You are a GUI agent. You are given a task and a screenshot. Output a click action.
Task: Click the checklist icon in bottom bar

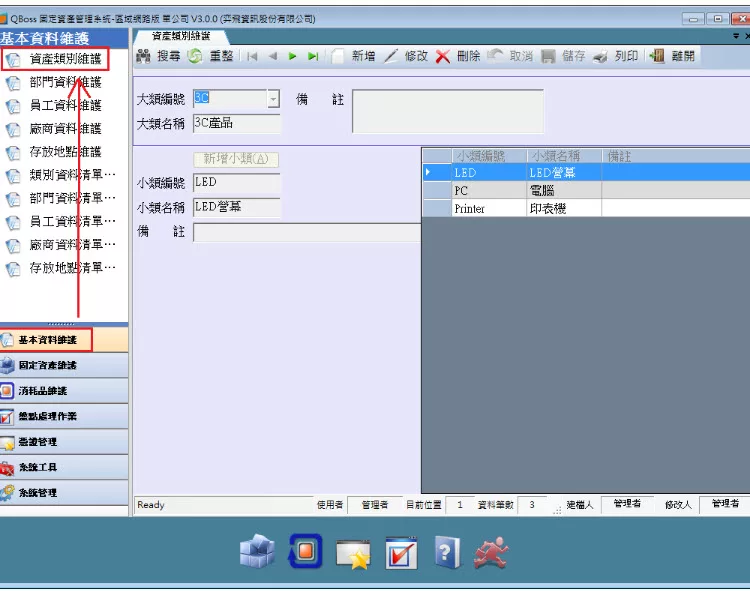[x=401, y=551]
